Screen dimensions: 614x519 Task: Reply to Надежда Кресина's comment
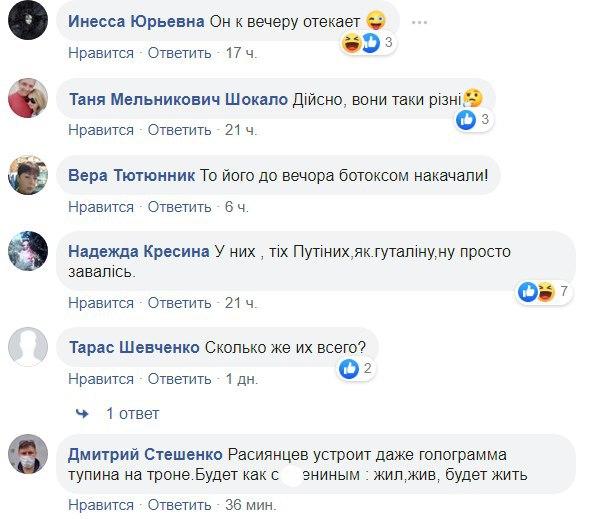[180, 302]
